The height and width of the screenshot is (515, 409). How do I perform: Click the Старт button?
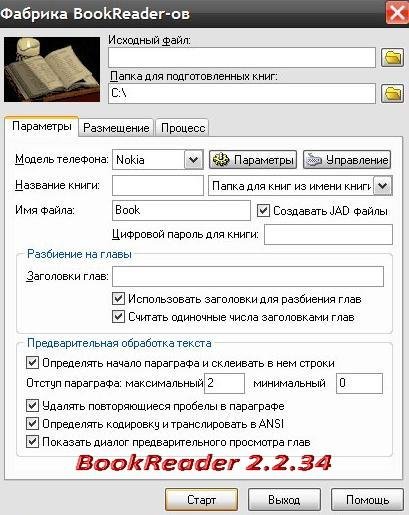pos(201,499)
